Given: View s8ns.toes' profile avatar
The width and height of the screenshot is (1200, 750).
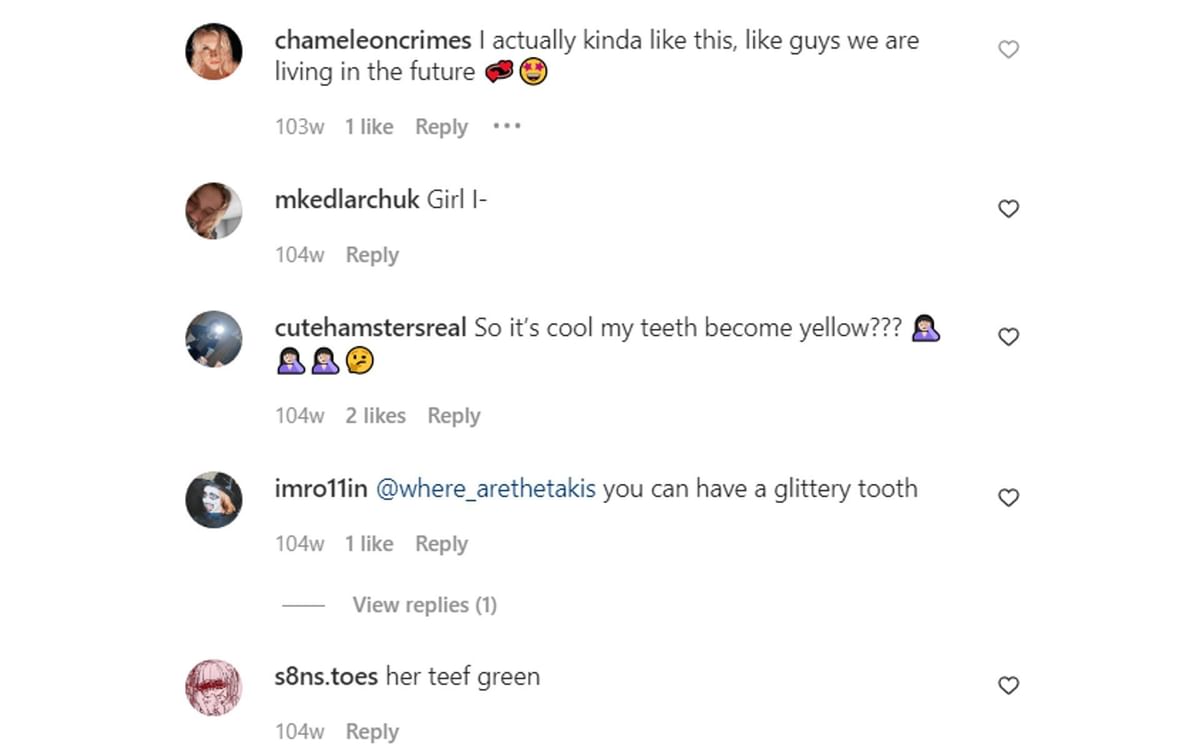Looking at the screenshot, I should click(x=213, y=687).
